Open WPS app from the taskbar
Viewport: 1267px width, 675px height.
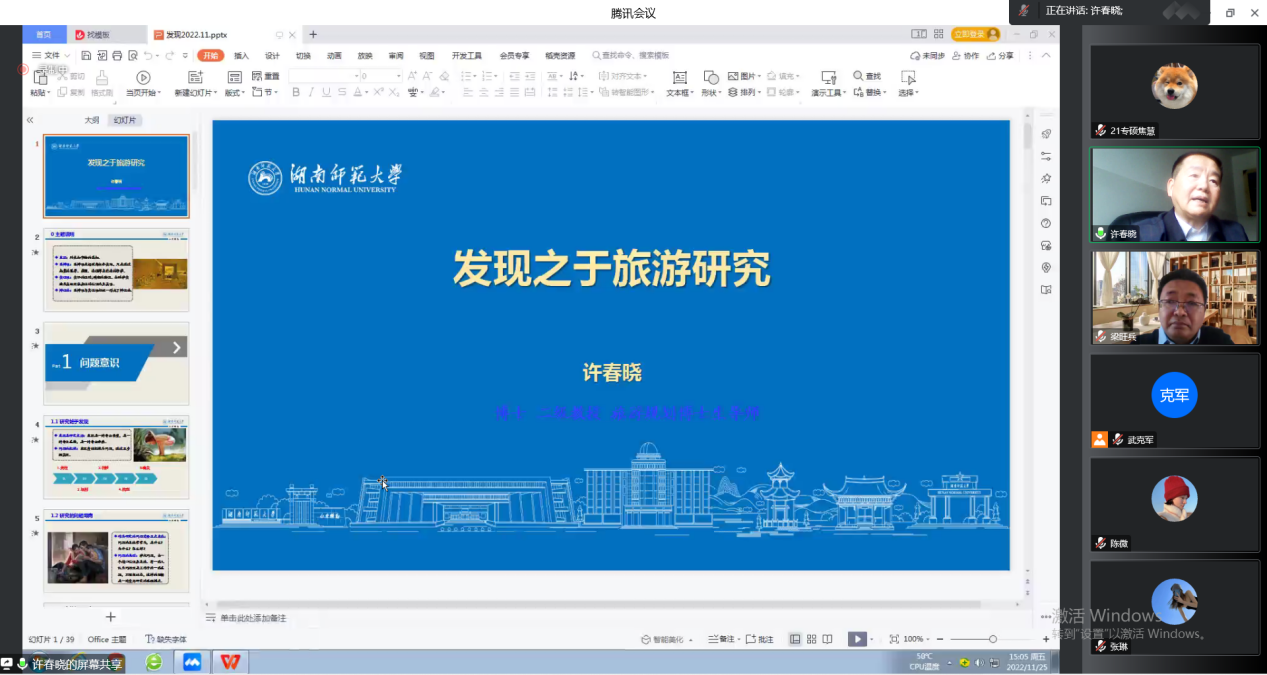coord(231,662)
